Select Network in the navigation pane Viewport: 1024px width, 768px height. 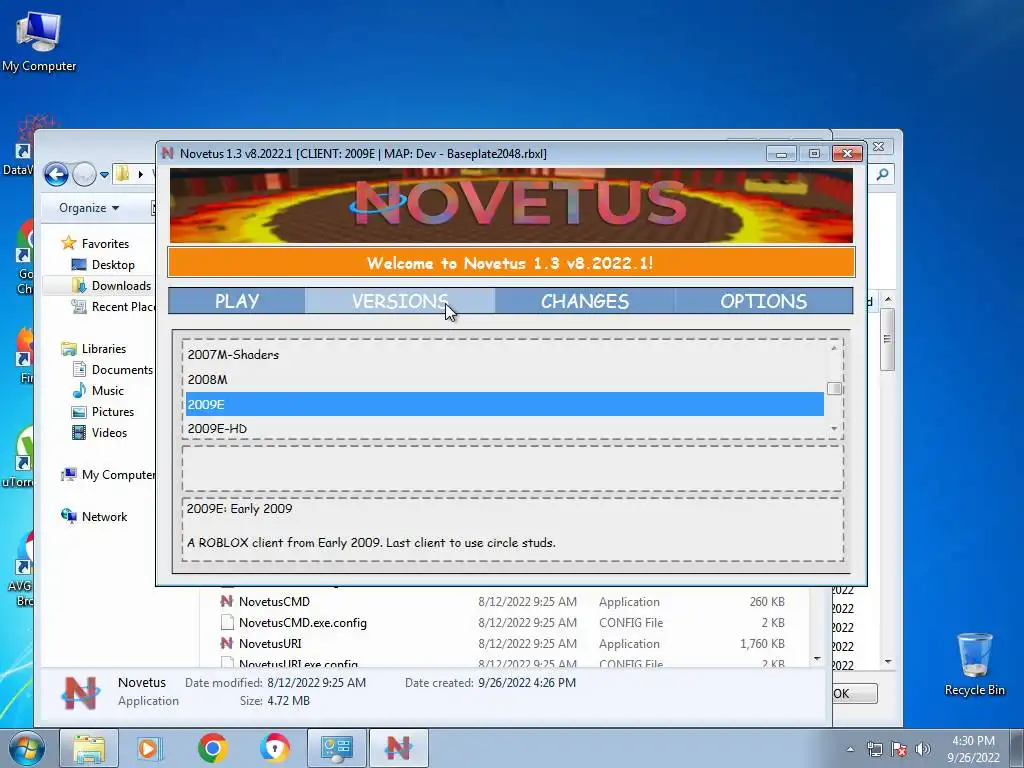pyautogui.click(x=104, y=517)
